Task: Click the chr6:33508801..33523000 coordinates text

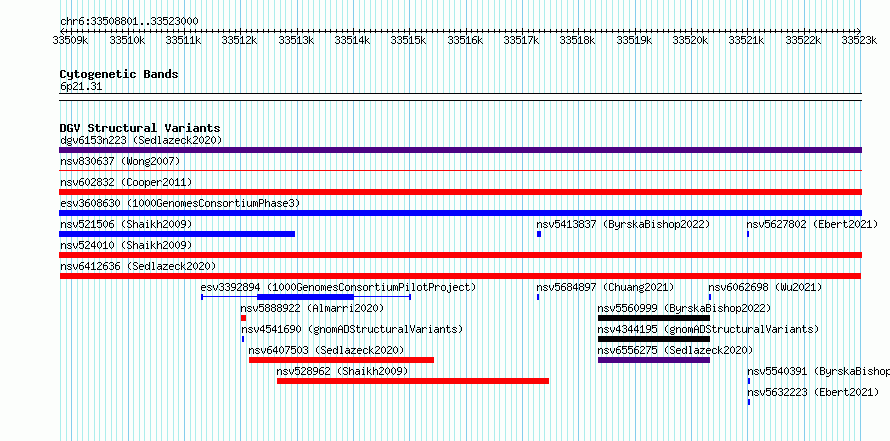Action: (x=129, y=21)
